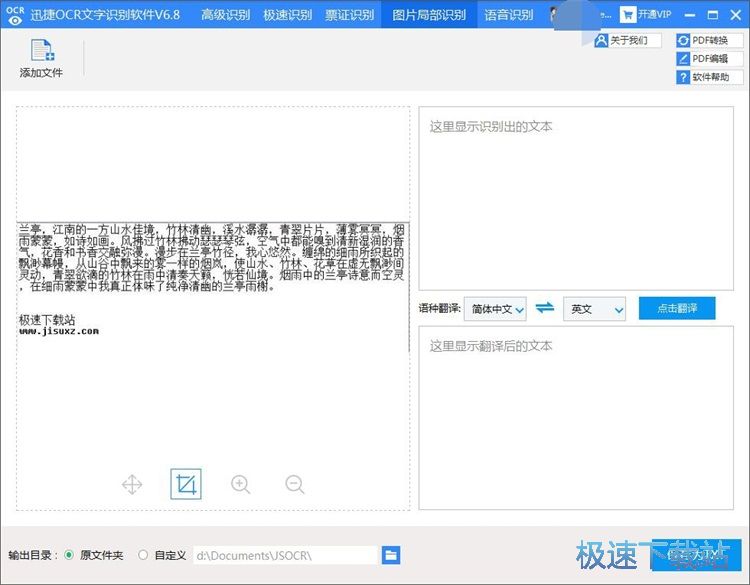Open PDF转换 tool
The height and width of the screenshot is (585, 750).
pyautogui.click(x=710, y=41)
